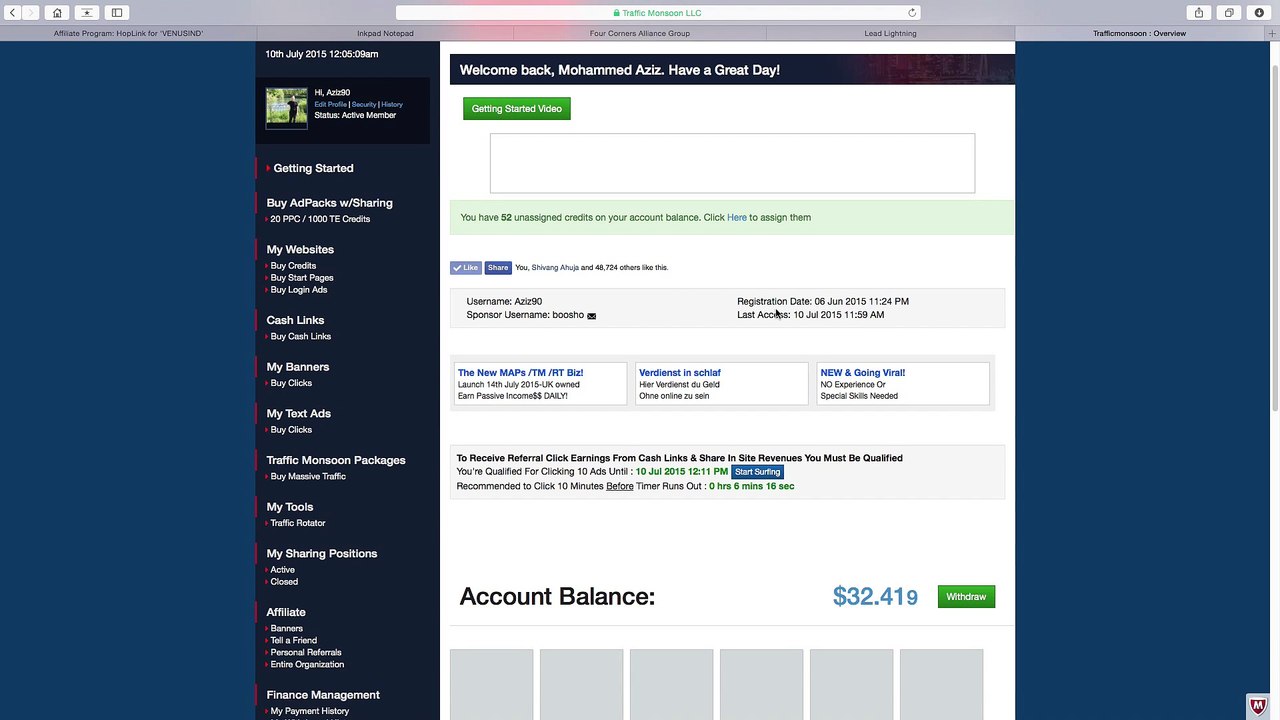Click the Here link to assign credits
Image resolution: width=1280 pixels, height=720 pixels.
point(737,217)
